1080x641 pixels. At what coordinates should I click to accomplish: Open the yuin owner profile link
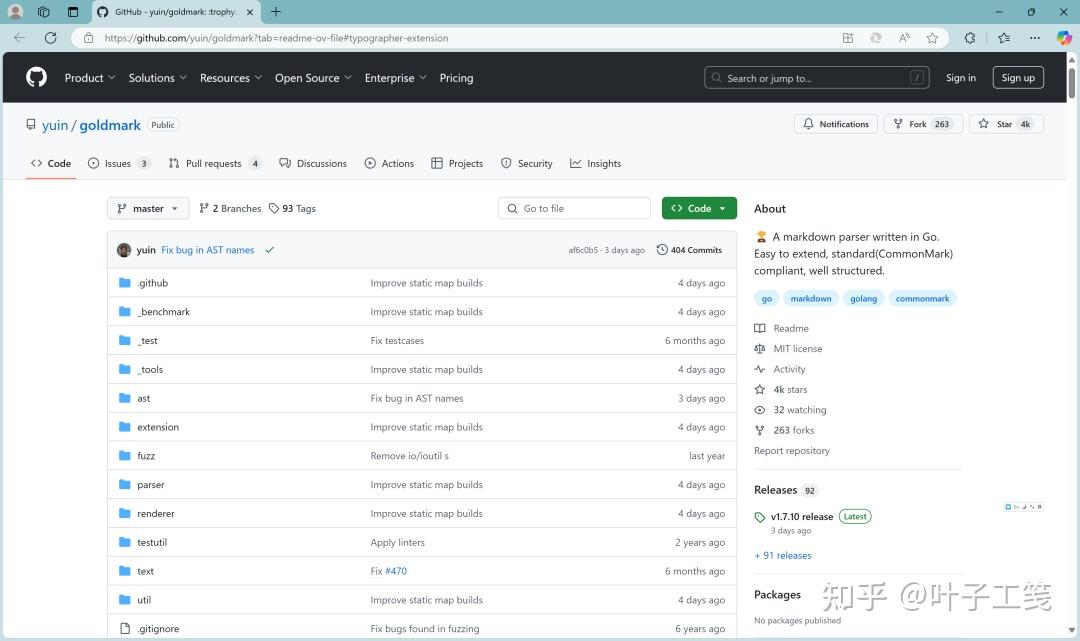tap(55, 125)
